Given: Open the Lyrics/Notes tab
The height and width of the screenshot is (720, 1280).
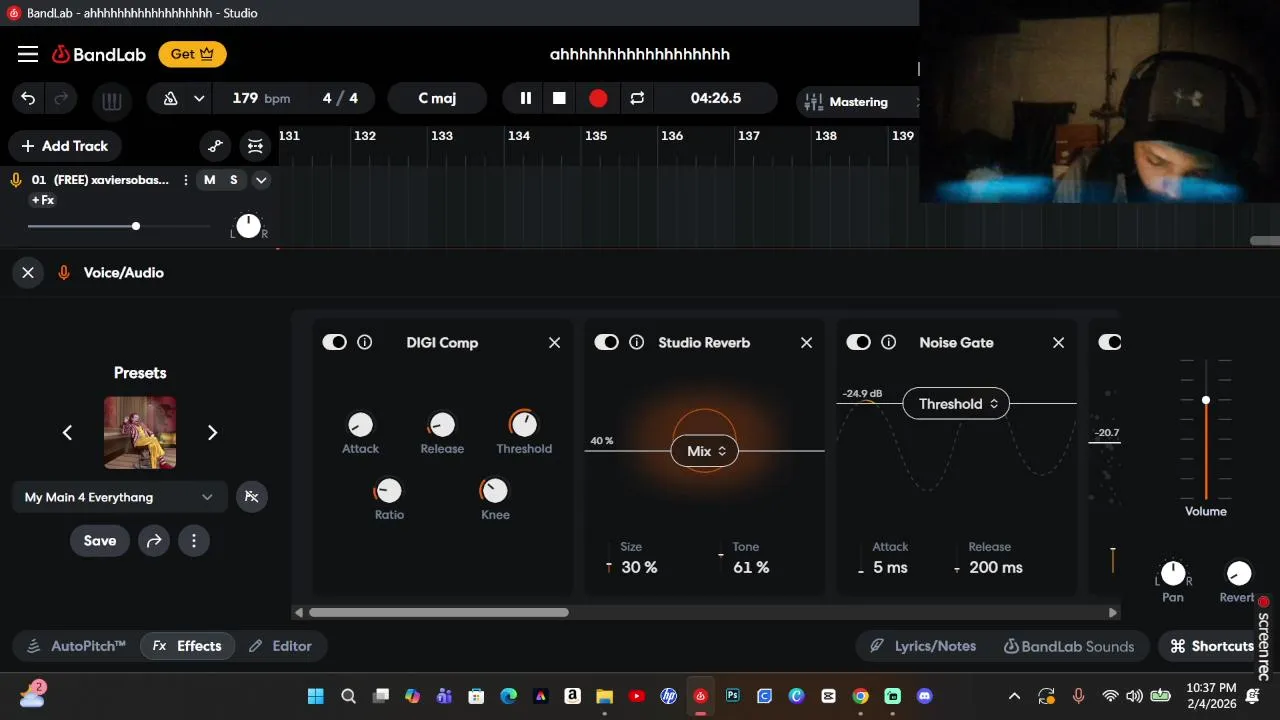Looking at the screenshot, I should click(x=923, y=646).
